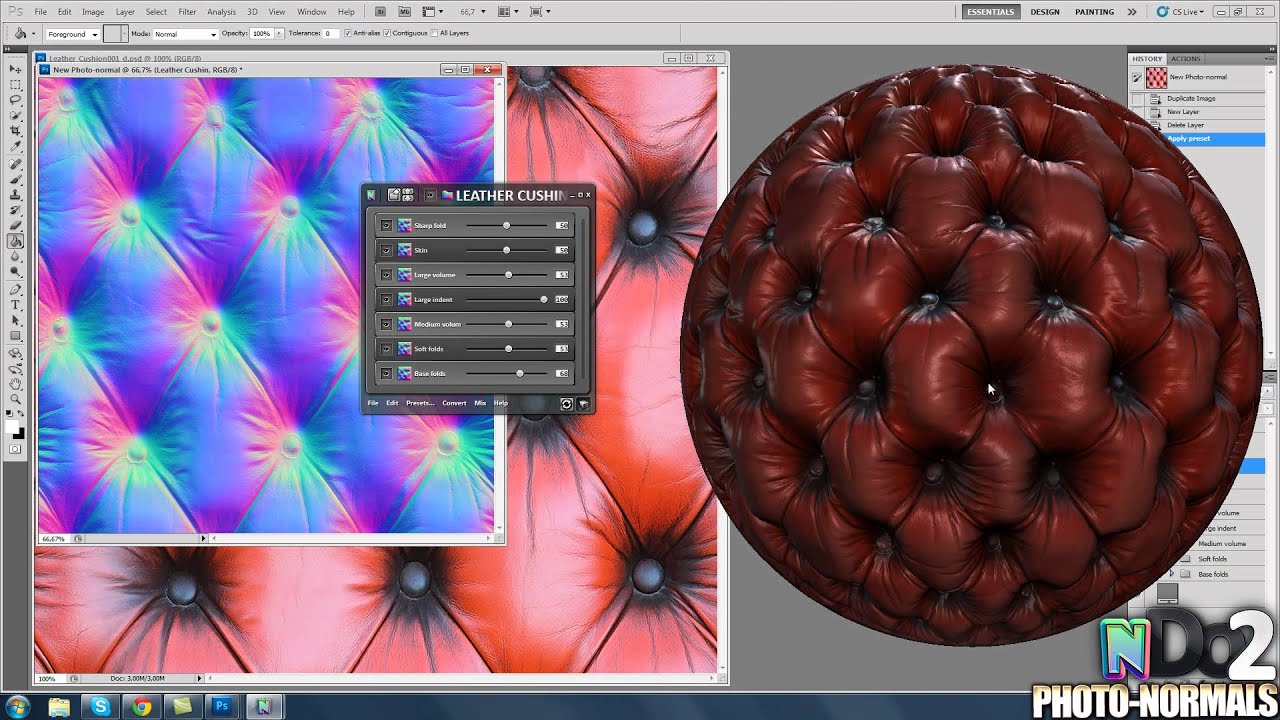Viewport: 1280px width, 720px height.
Task: Open the nDo2 3D preview cube icon
Action: click(583, 403)
